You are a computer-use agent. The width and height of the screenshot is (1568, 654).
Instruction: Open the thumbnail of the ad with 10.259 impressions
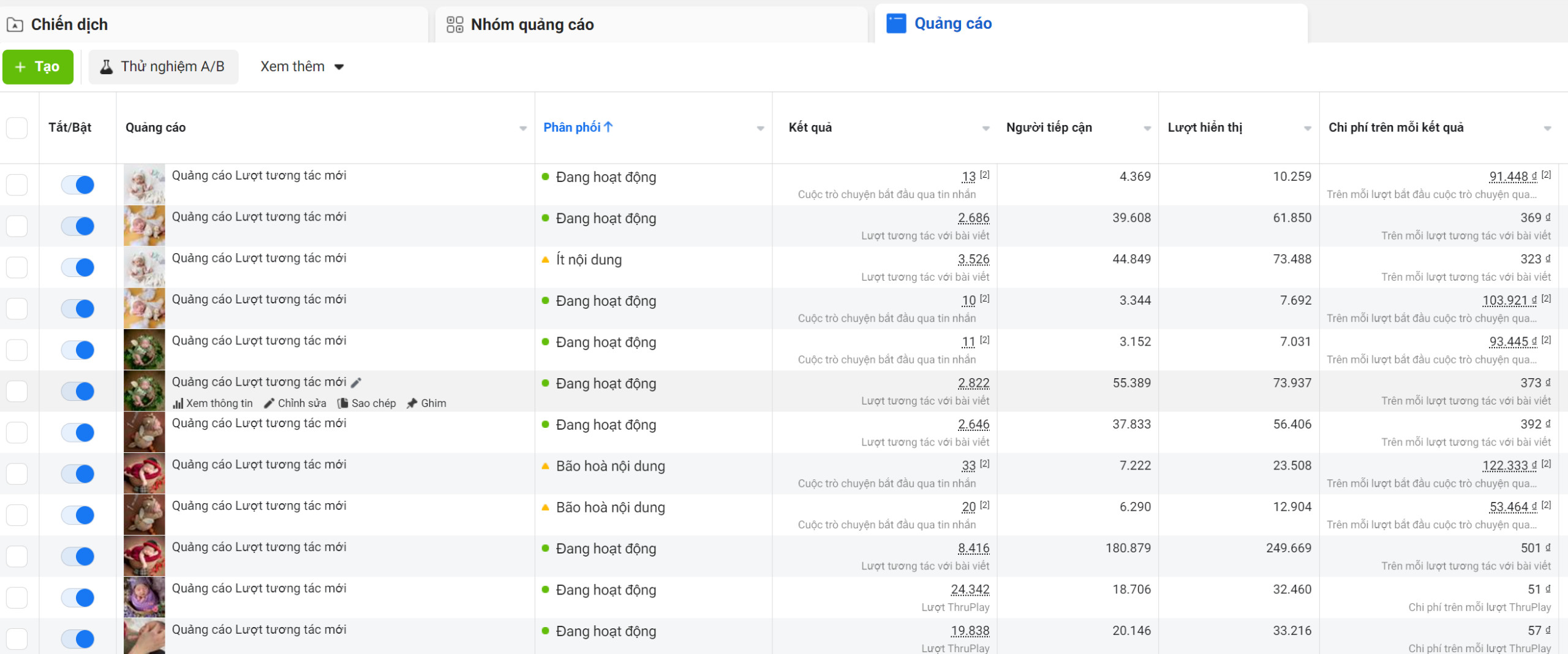[x=145, y=184]
